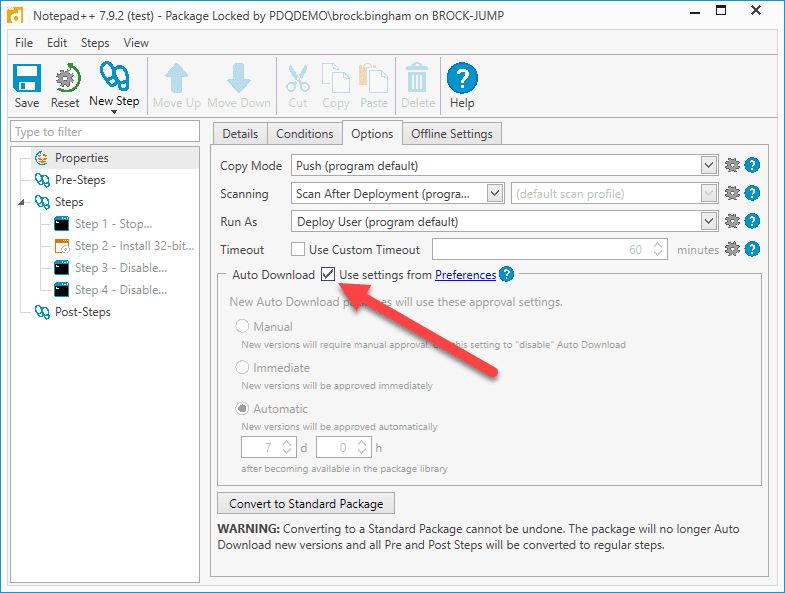Select the Steps tree node
Viewport: 785px width, 593px height.
point(69,202)
